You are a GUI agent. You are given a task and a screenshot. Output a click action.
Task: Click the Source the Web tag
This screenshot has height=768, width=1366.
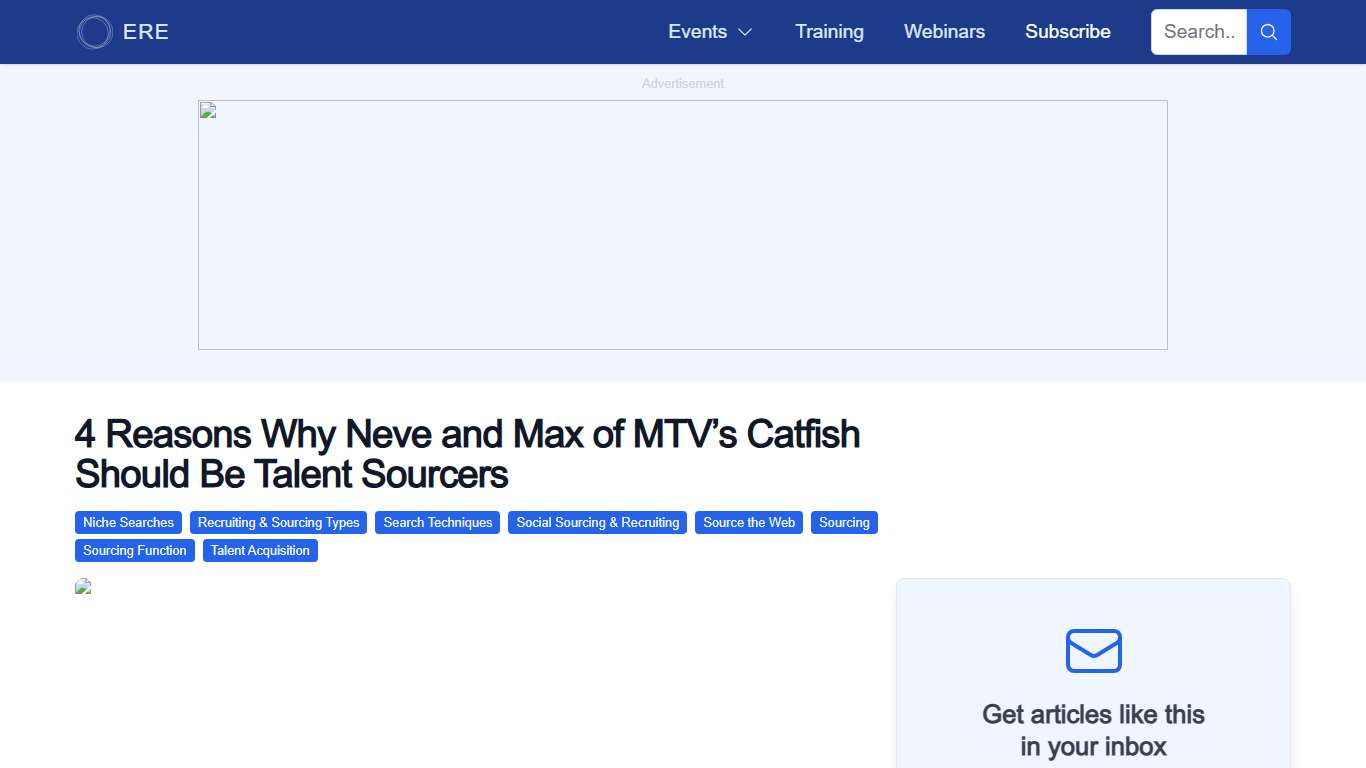point(749,522)
